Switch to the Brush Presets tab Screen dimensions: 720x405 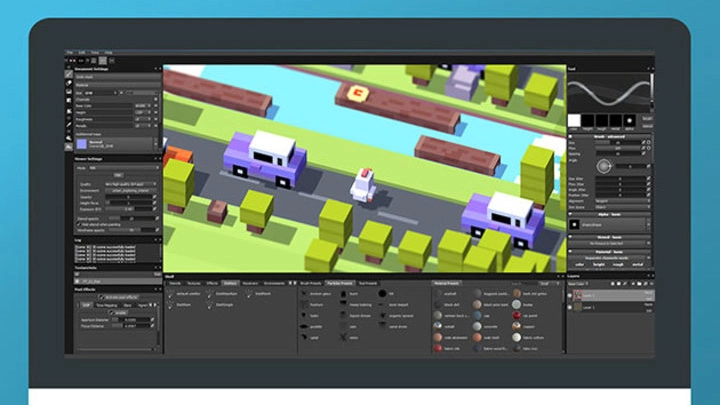311,283
